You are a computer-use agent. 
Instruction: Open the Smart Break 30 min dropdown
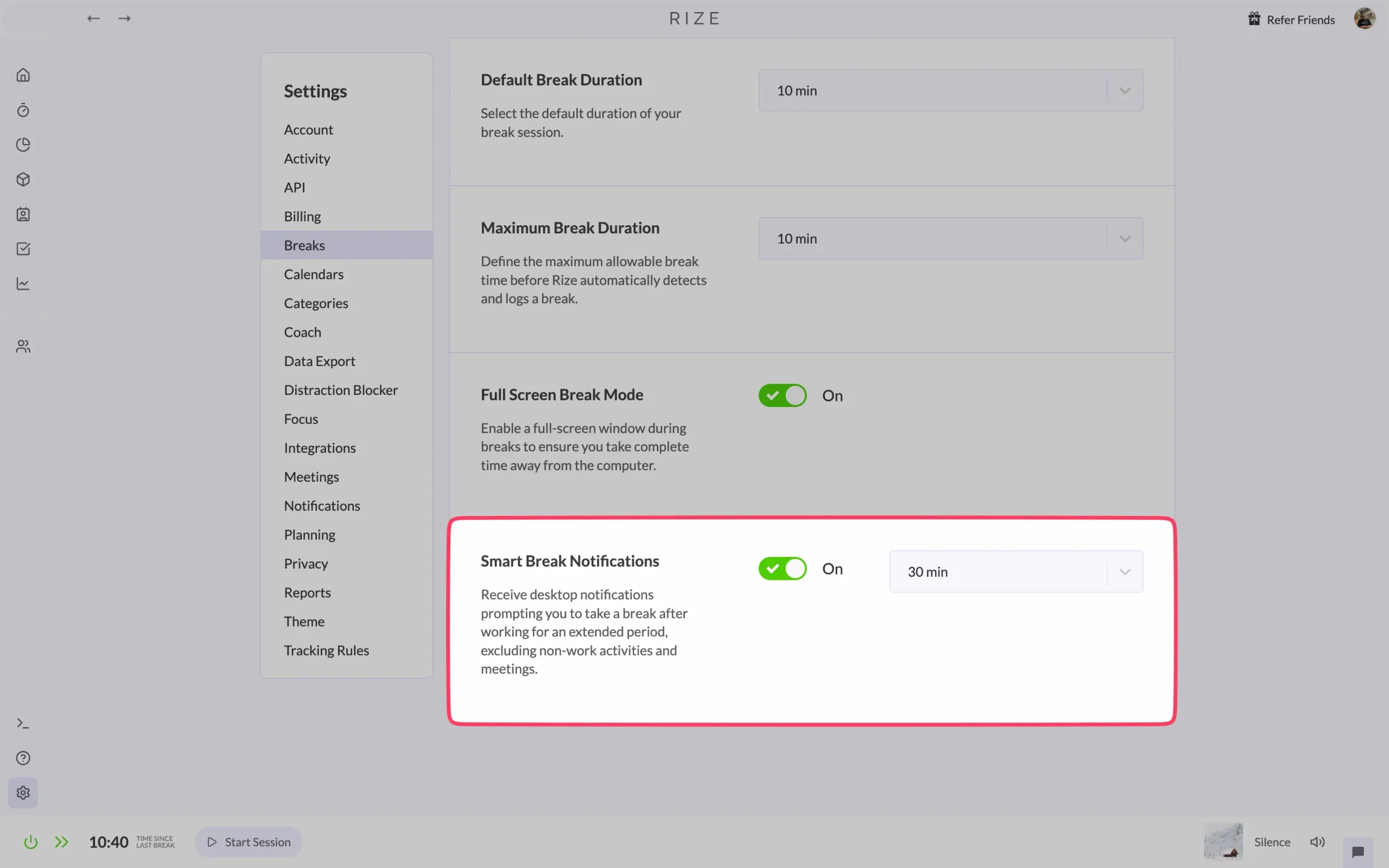pos(1016,572)
